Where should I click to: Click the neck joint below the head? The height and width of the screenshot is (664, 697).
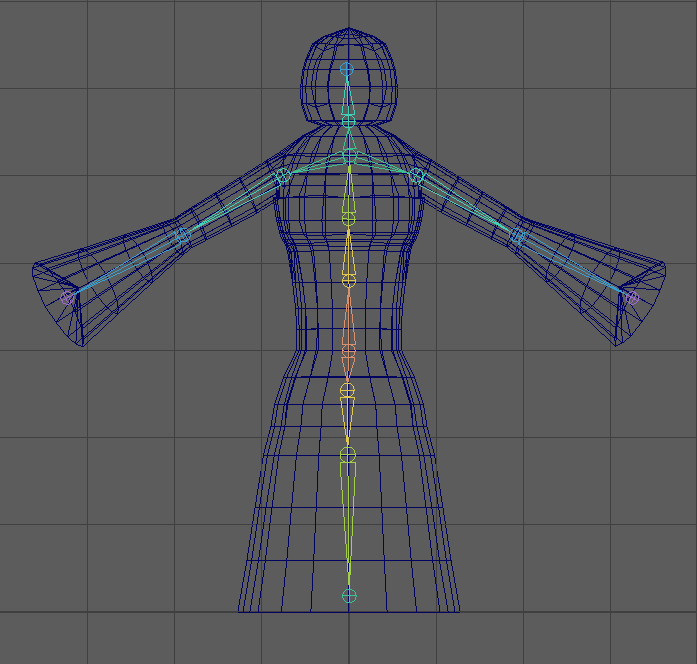(x=348, y=120)
